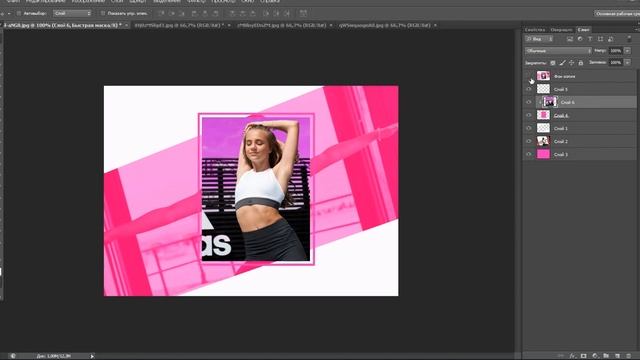Delete layer with trash icon
Image resolution: width=640 pixels, height=360 pixels.
[x=629, y=356]
